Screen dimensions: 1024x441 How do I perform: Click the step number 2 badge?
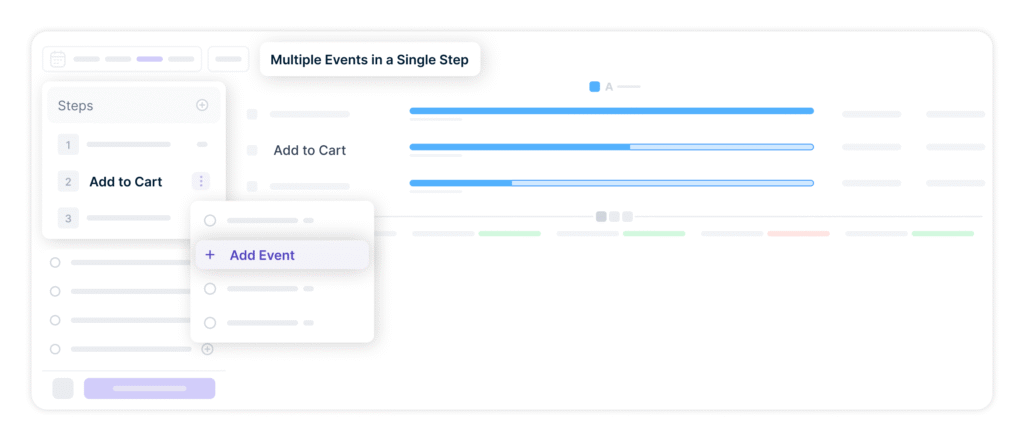[x=68, y=182]
